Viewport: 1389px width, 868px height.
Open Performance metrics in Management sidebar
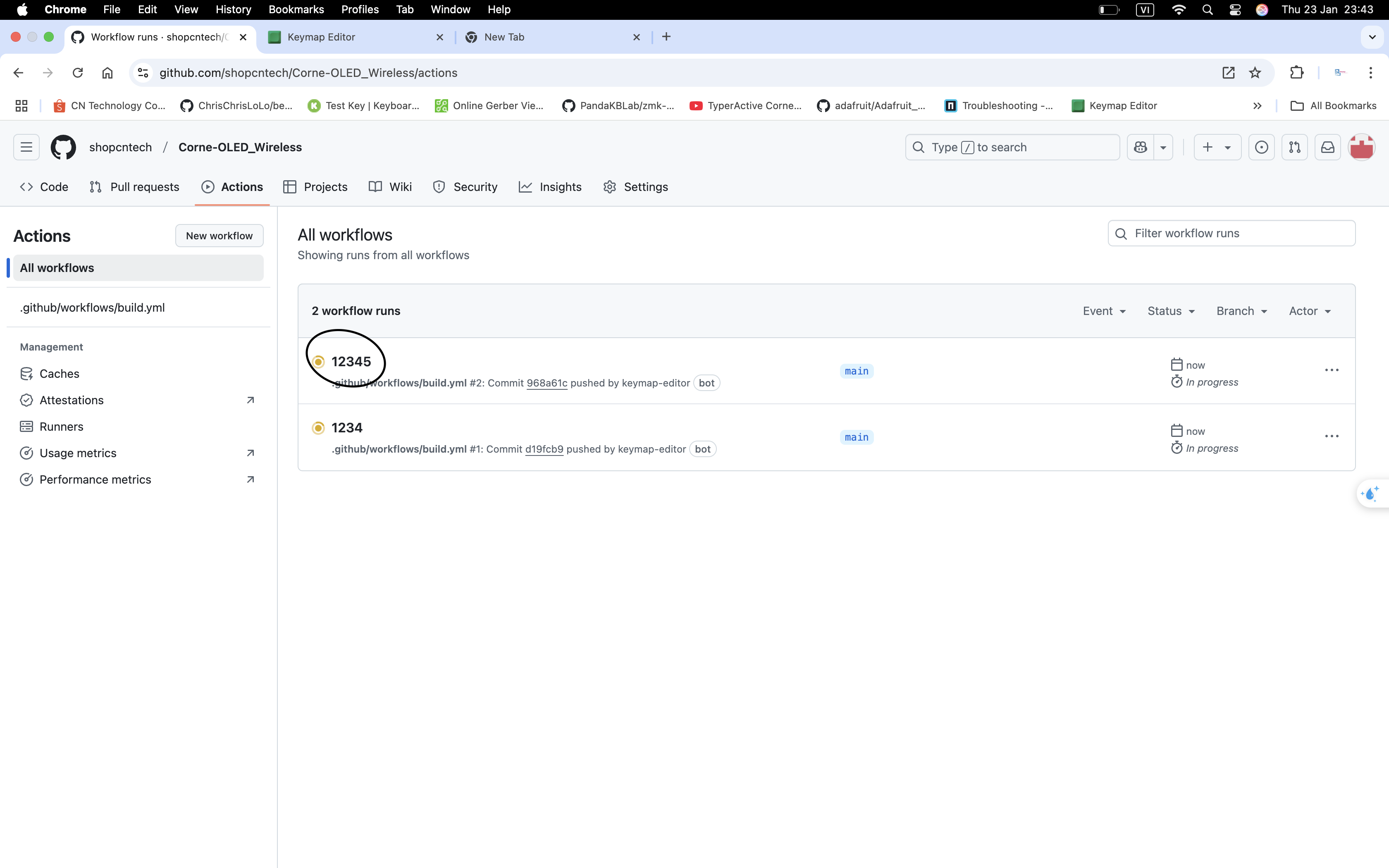pyautogui.click(x=138, y=479)
